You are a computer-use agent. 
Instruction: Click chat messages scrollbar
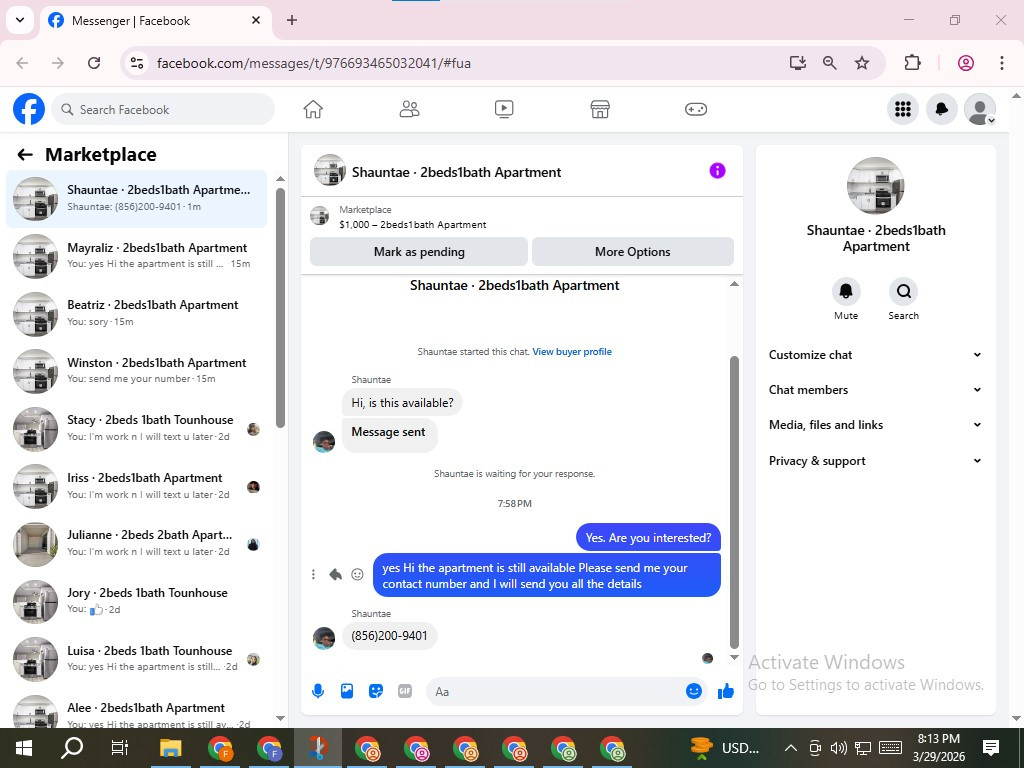tap(734, 503)
